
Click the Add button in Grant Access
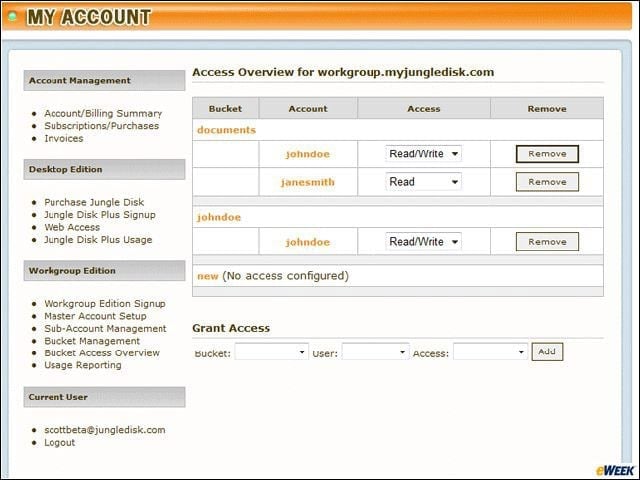click(547, 352)
